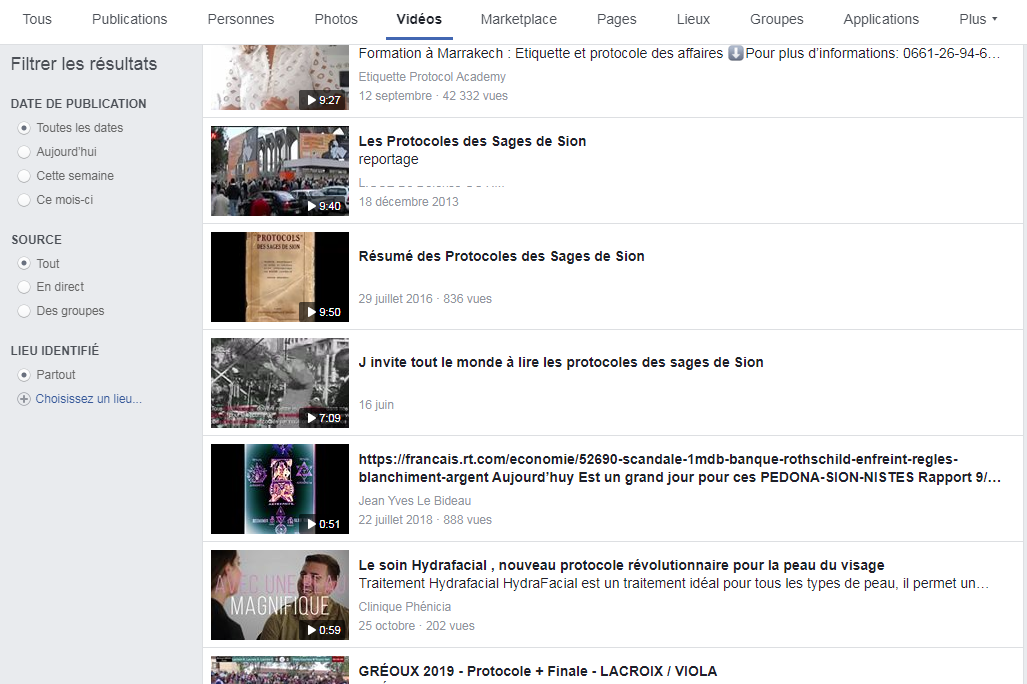The width and height of the screenshot is (1027, 684).
Task: Select the Toutes les dates radio button
Action: (x=24, y=128)
